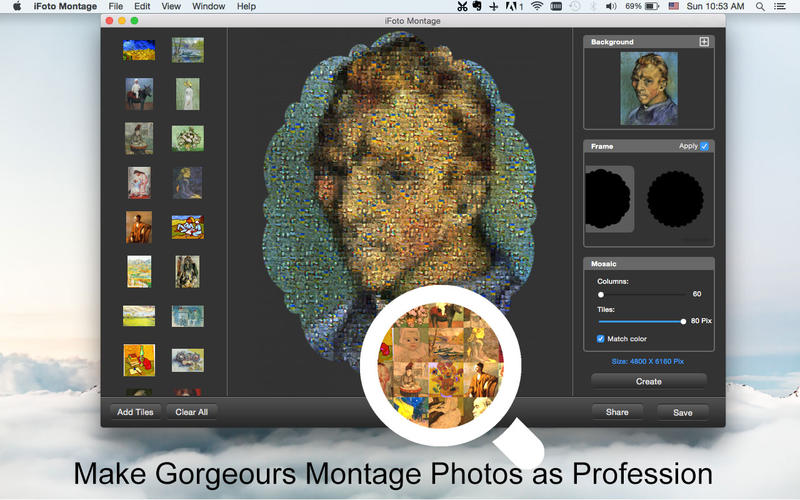The width and height of the screenshot is (800, 500).
Task: Open the File menu
Action: (116, 6)
